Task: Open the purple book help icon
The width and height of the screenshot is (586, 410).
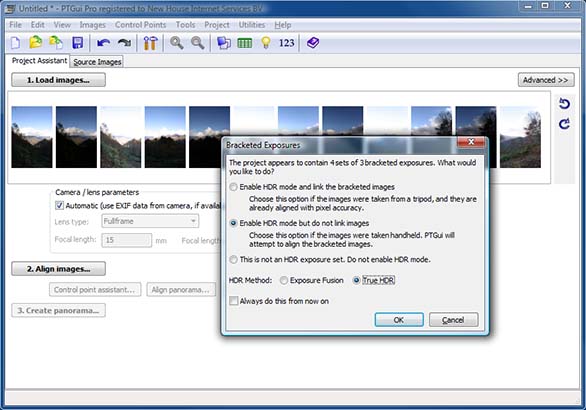Action: click(313, 43)
